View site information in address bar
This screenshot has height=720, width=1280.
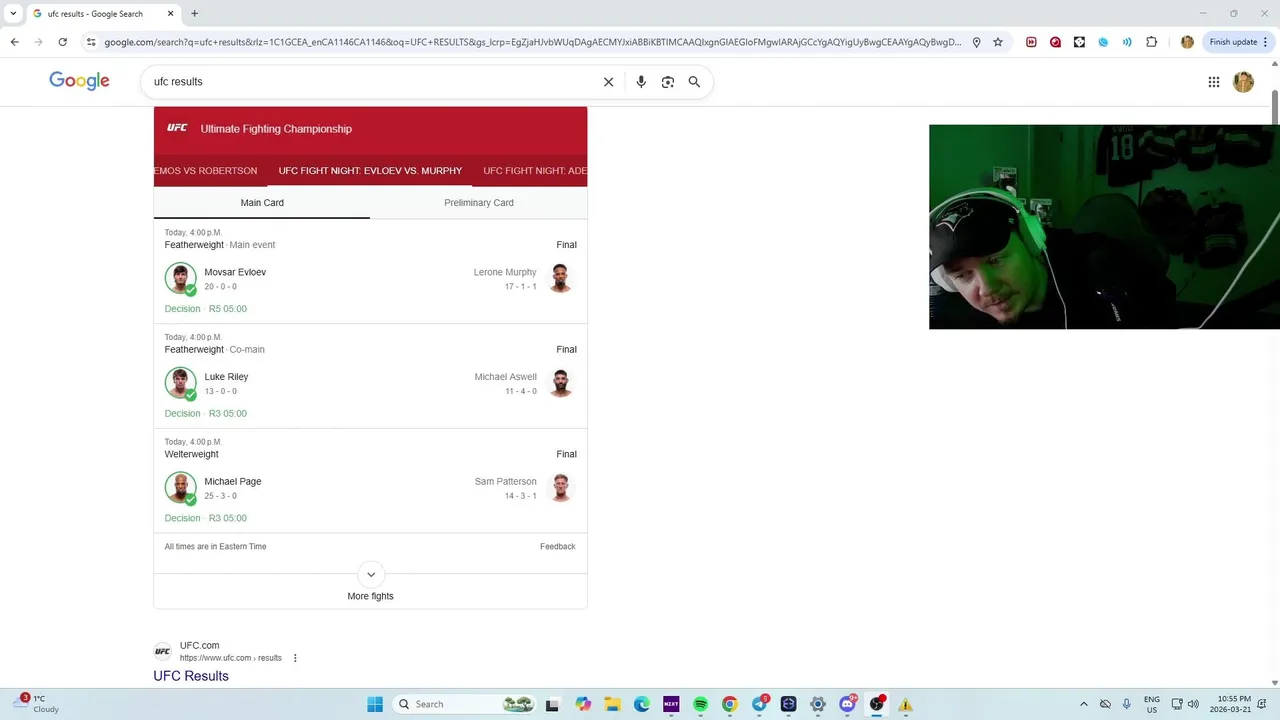tap(91, 42)
